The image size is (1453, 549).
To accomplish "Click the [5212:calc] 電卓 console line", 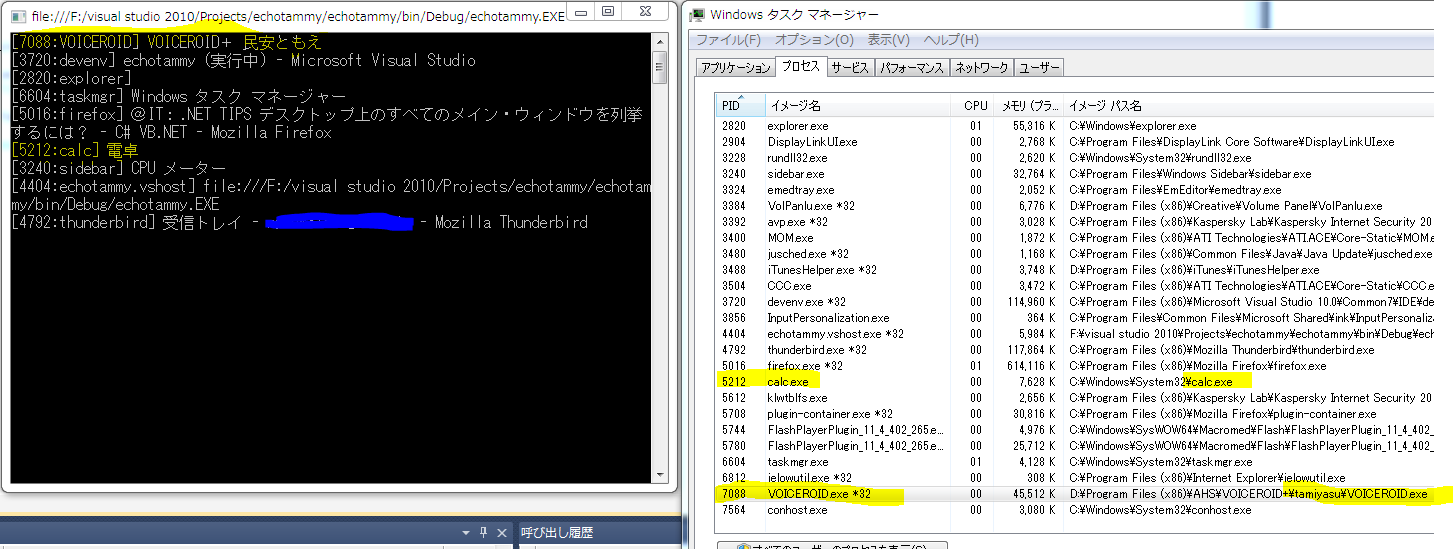I will [76, 150].
